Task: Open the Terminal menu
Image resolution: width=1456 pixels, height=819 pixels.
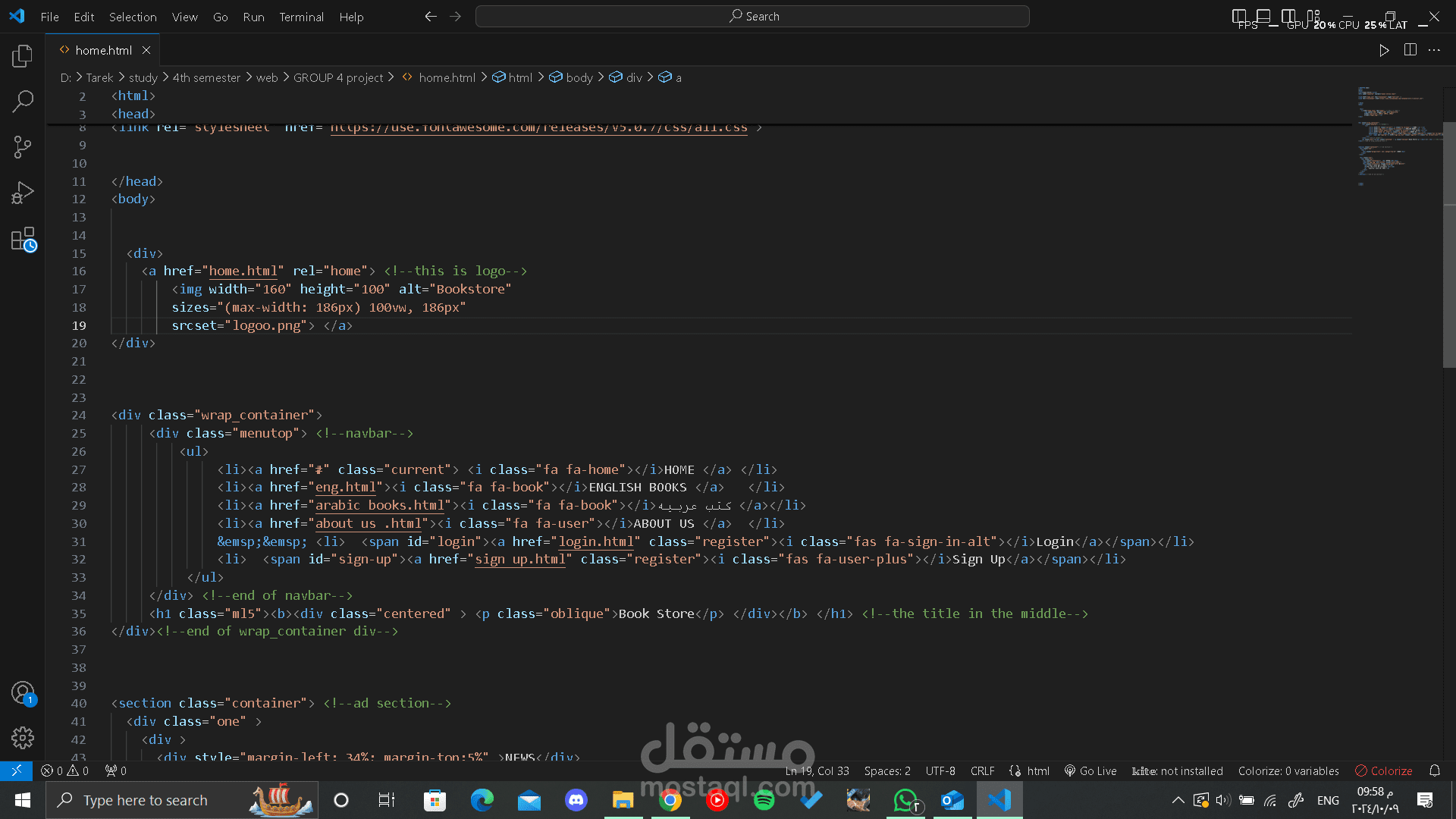Action: coord(301,17)
